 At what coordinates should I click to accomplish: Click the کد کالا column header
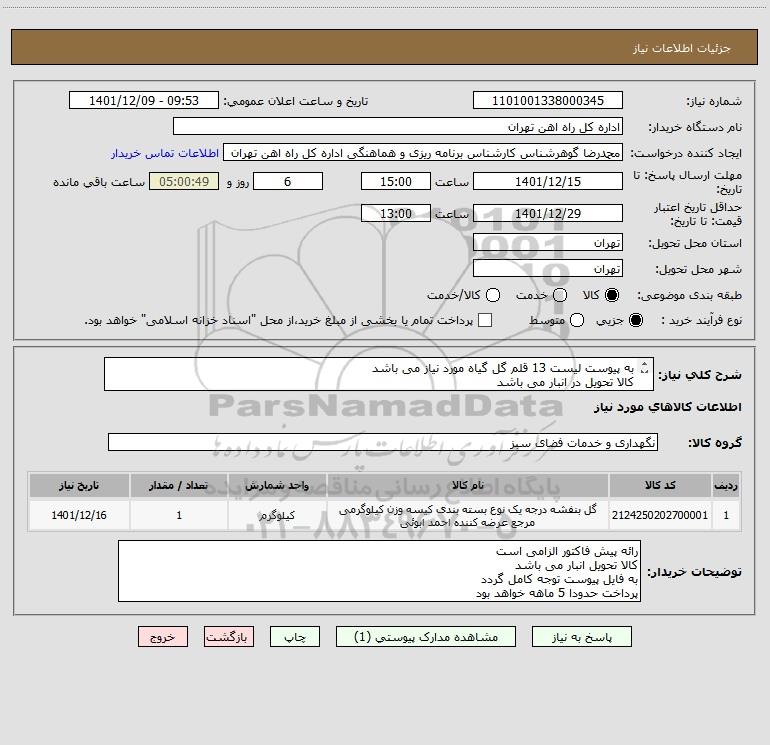(660, 486)
